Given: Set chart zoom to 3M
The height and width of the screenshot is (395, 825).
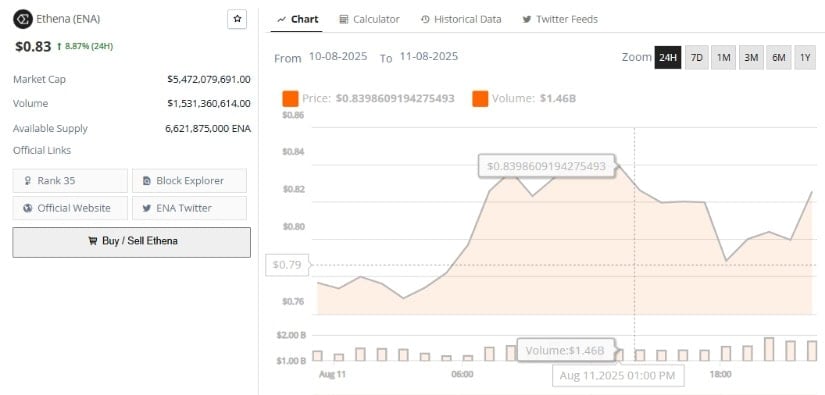Looking at the screenshot, I should pos(751,57).
